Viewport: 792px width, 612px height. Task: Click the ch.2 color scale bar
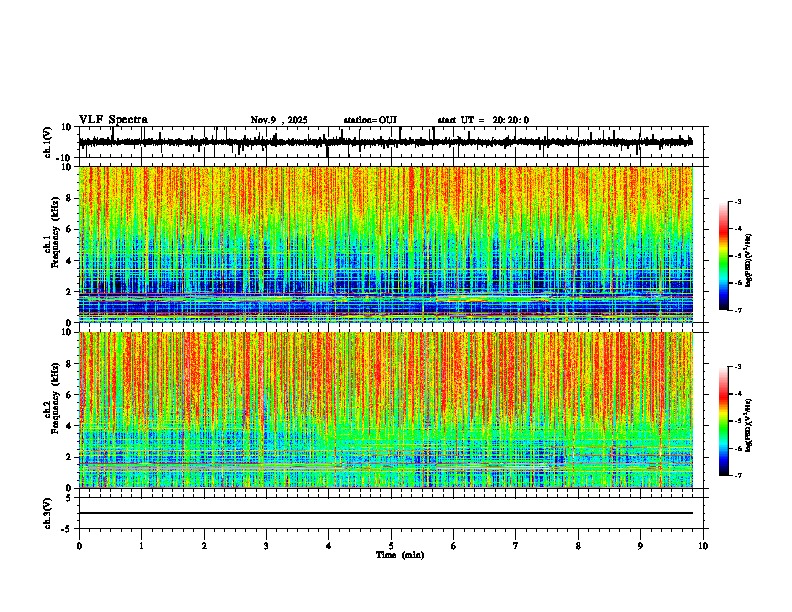pyautogui.click(x=724, y=421)
